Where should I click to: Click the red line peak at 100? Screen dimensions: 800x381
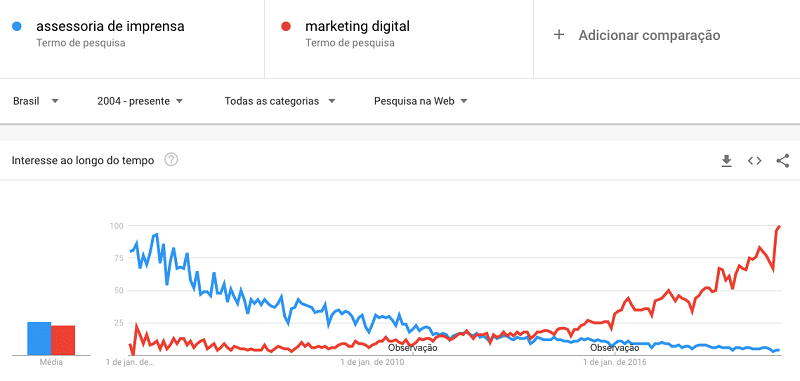(x=780, y=226)
